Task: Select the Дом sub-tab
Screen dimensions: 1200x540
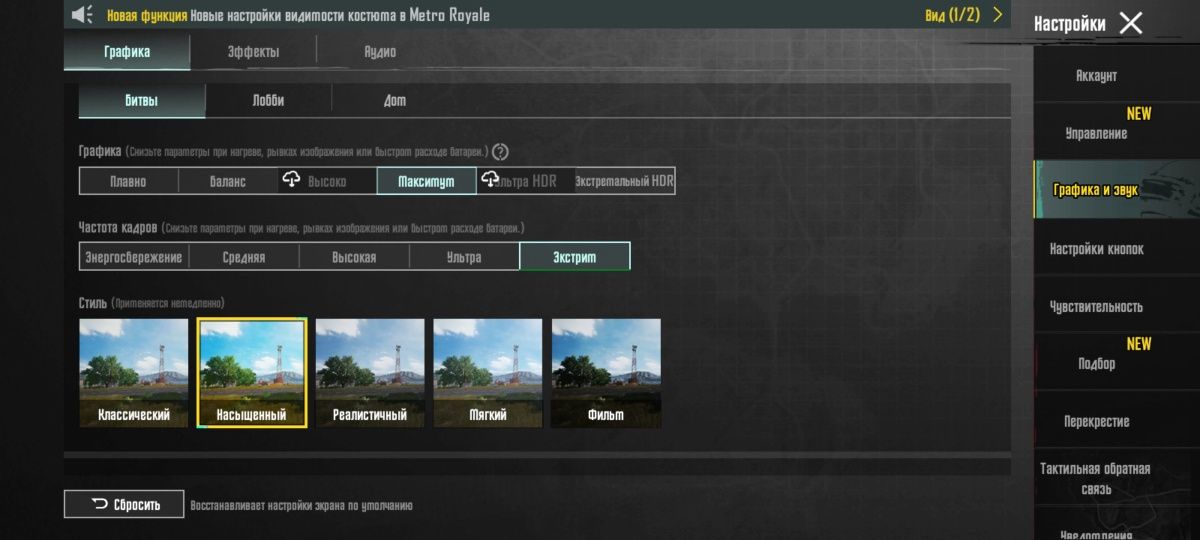Action: (395, 101)
